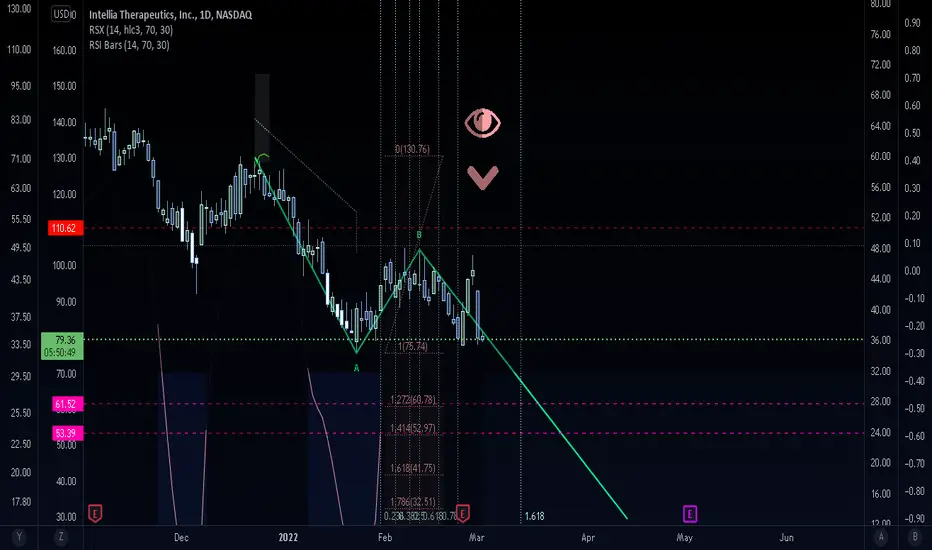Click the 48.00 right axis value

(881, 249)
